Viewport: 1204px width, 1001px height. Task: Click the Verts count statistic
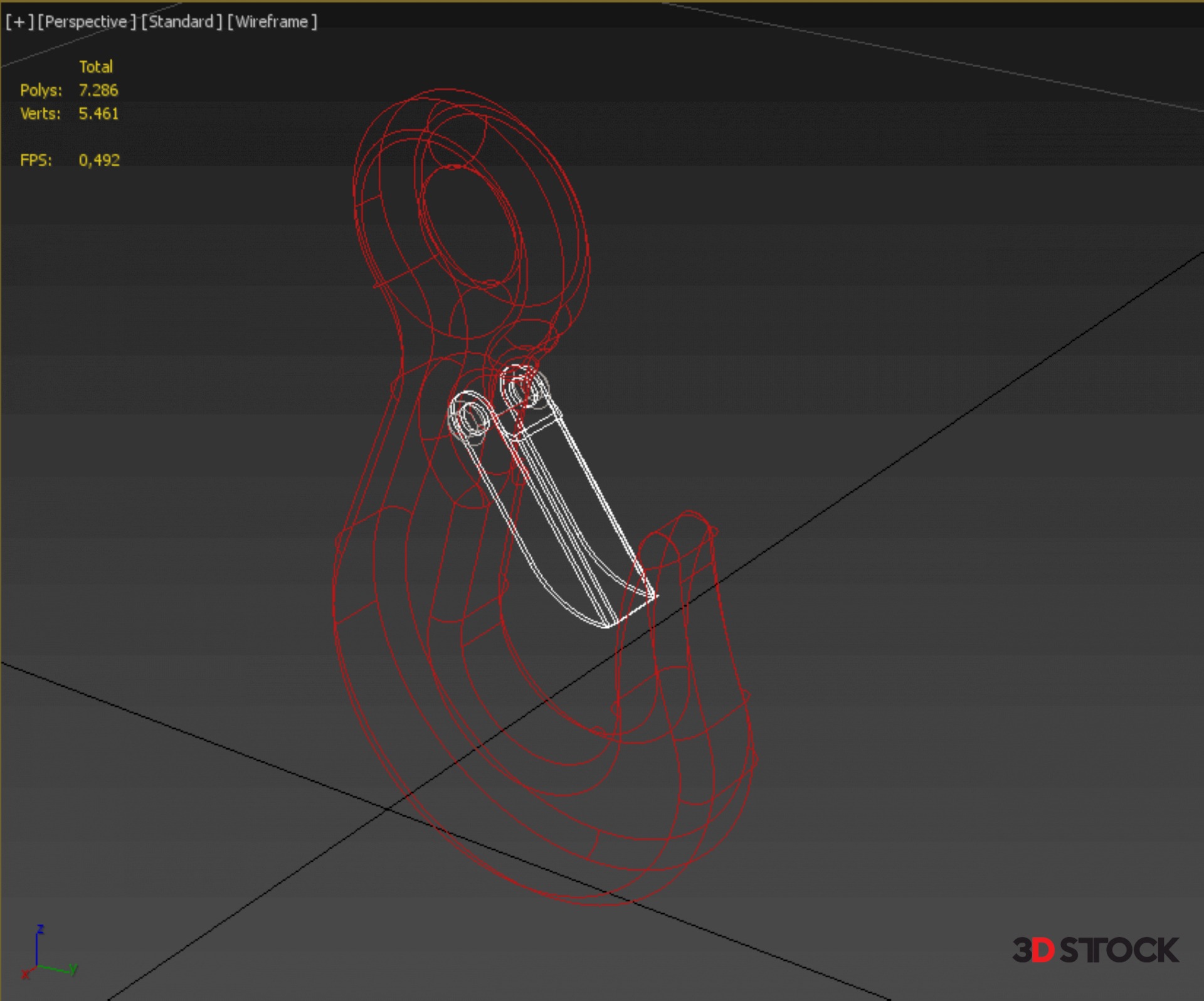tap(98, 114)
